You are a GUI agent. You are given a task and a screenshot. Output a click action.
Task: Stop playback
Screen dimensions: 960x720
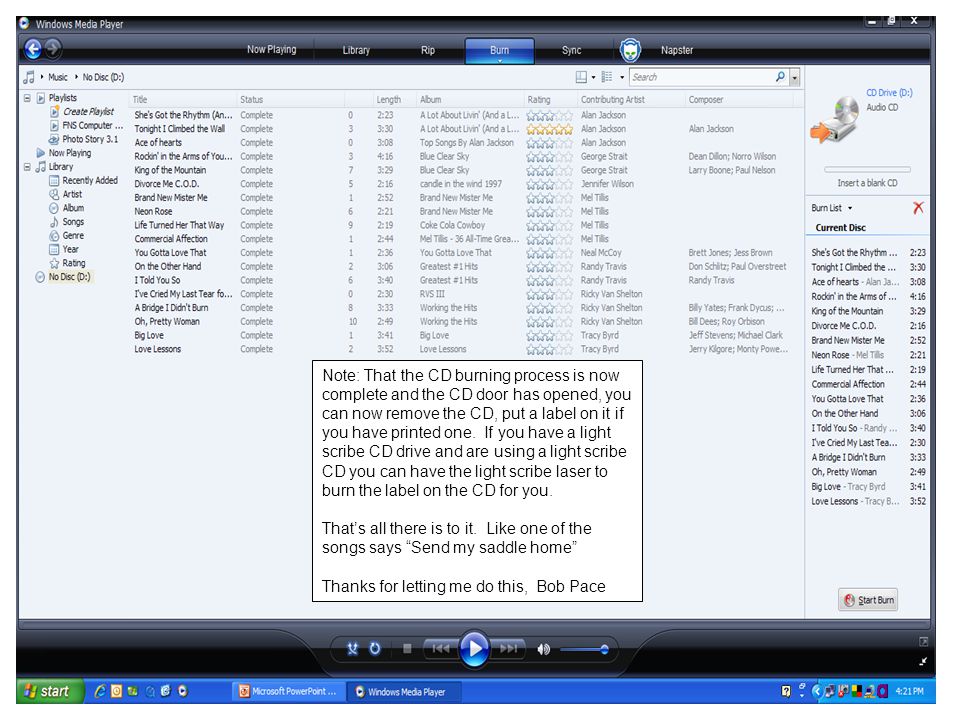pyautogui.click(x=407, y=649)
